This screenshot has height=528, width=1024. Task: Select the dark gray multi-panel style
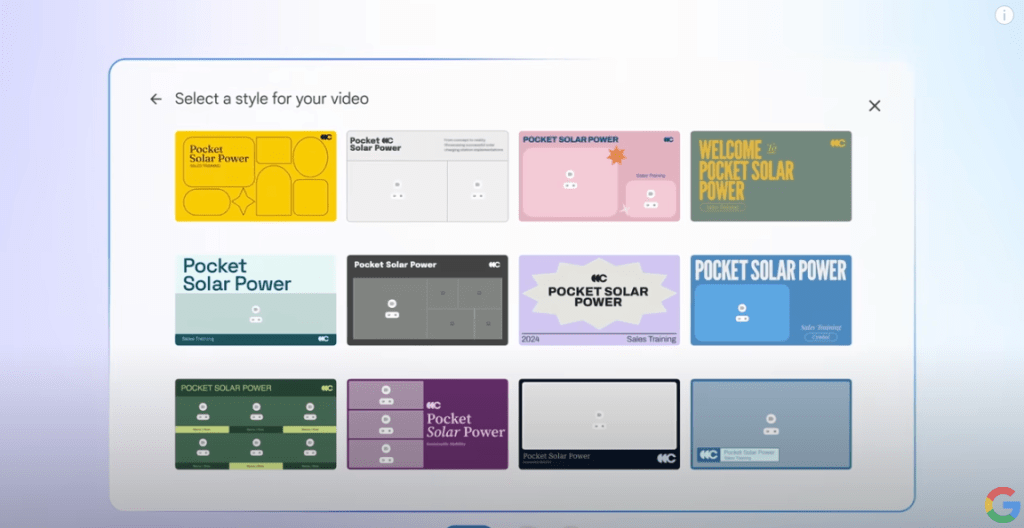[x=427, y=300]
